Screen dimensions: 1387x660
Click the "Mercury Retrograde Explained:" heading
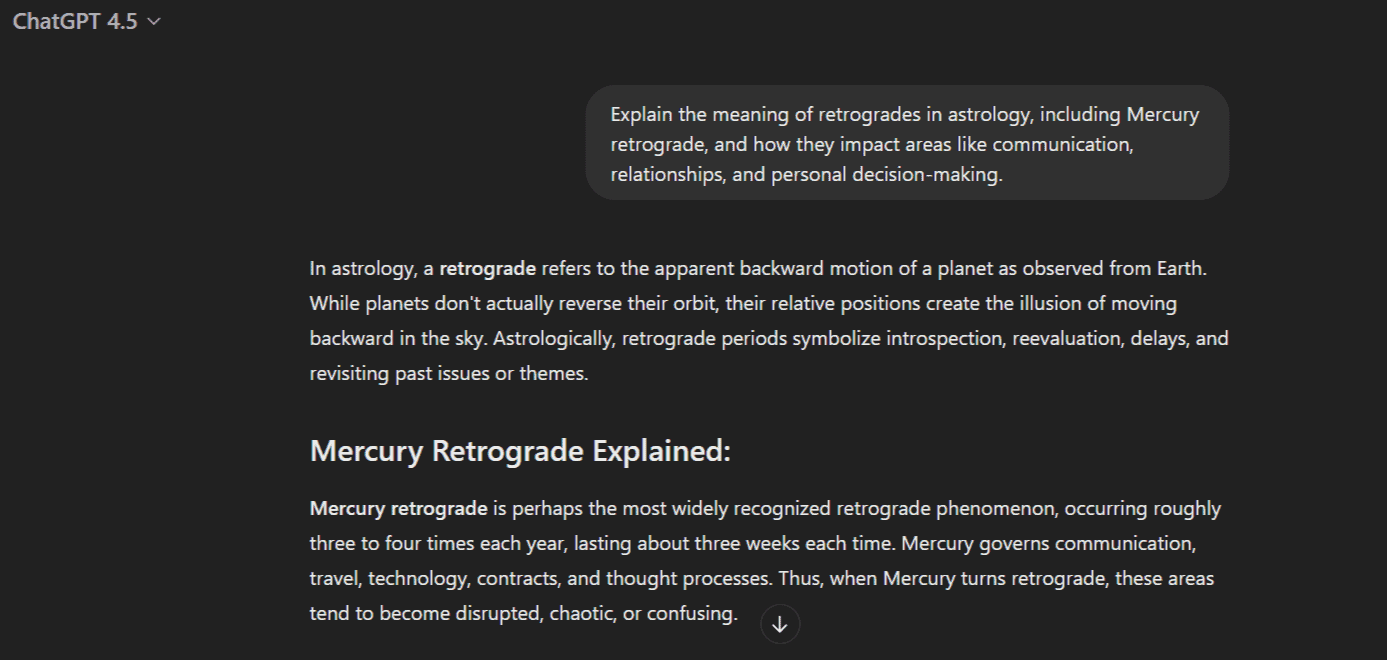coord(520,451)
